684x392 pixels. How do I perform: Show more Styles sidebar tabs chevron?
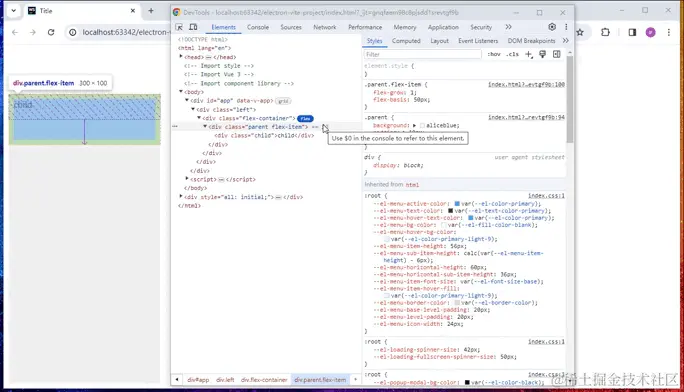pos(566,41)
